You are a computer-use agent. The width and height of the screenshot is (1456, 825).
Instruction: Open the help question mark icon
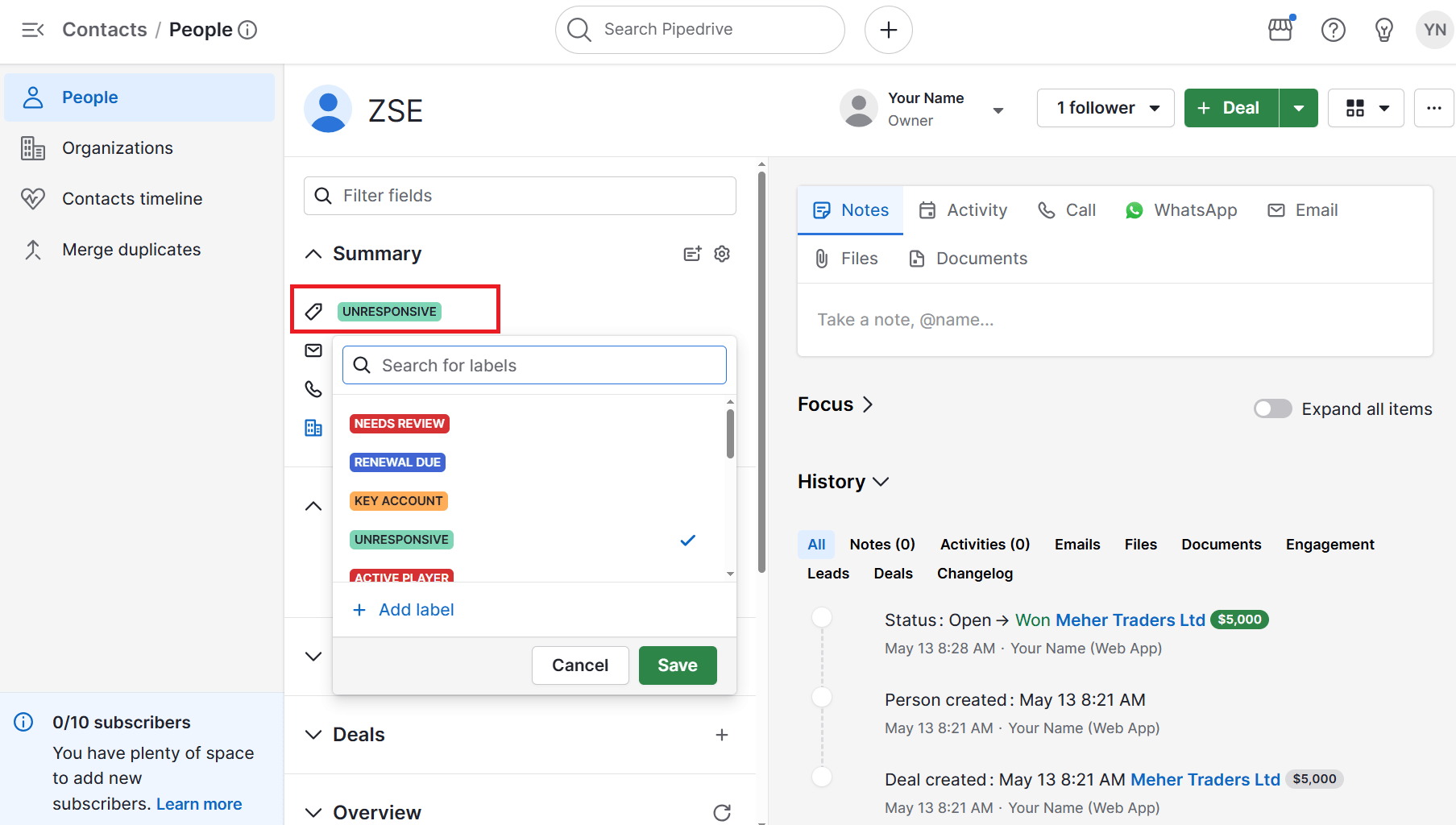1334,30
